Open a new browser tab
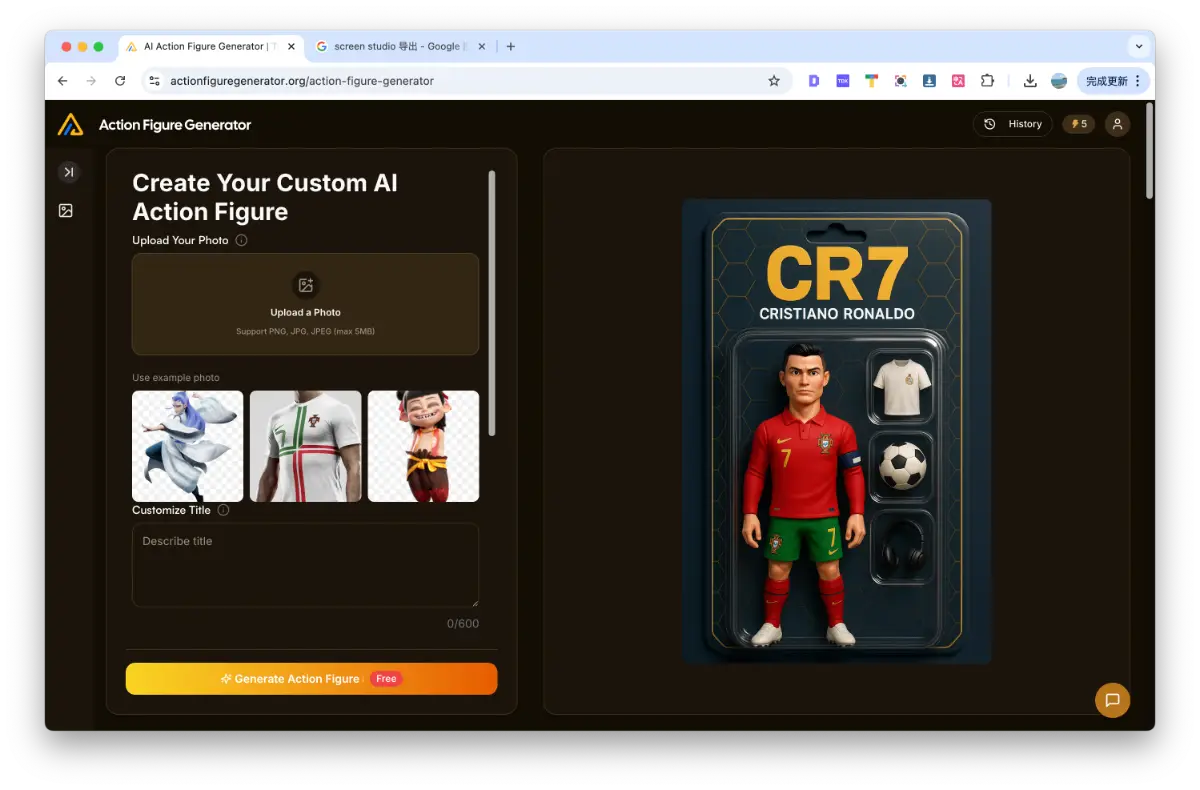Viewport: 1200px width, 790px height. pos(511,46)
